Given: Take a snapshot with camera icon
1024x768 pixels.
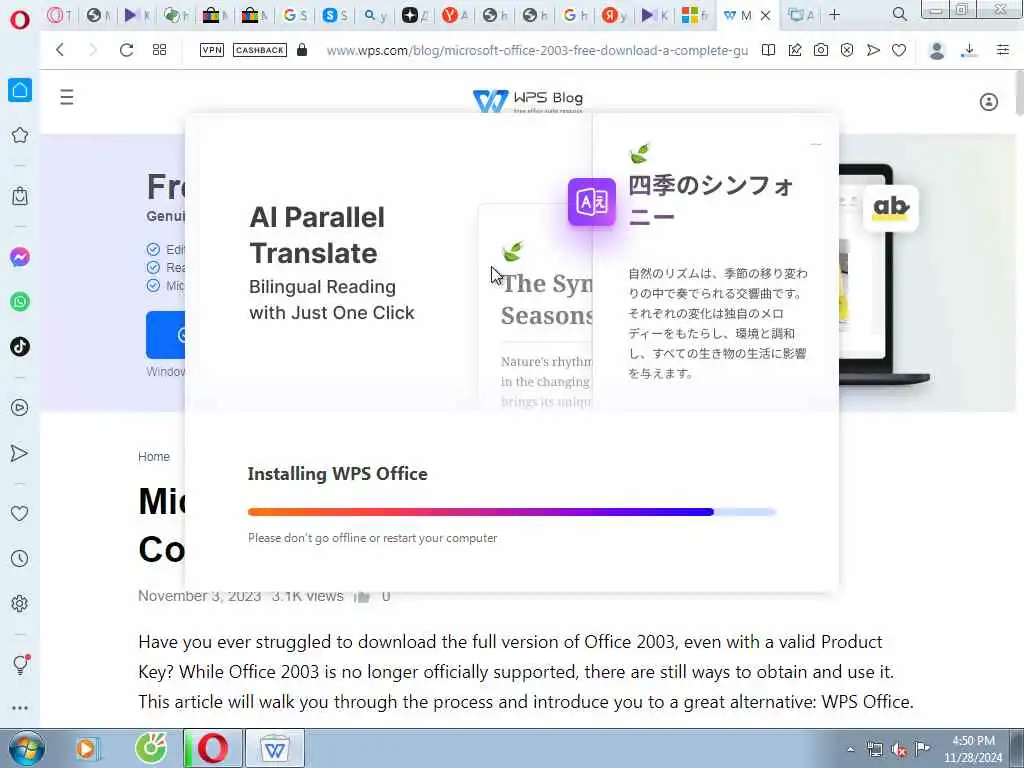Looking at the screenshot, I should [x=821, y=50].
